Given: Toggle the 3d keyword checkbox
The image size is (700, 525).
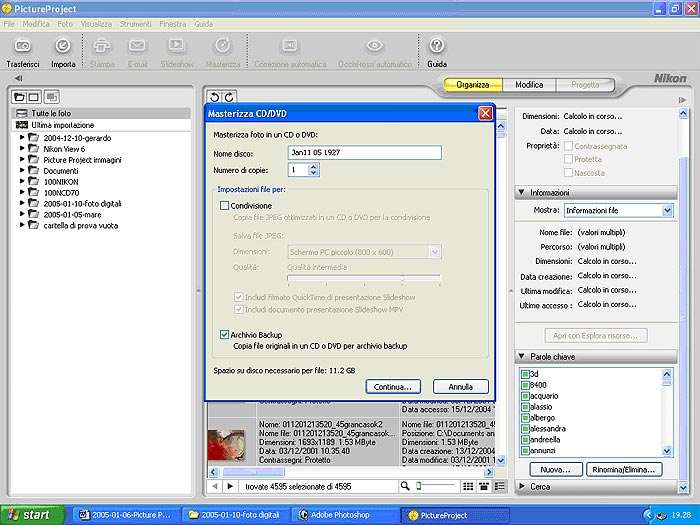Looking at the screenshot, I should (525, 374).
